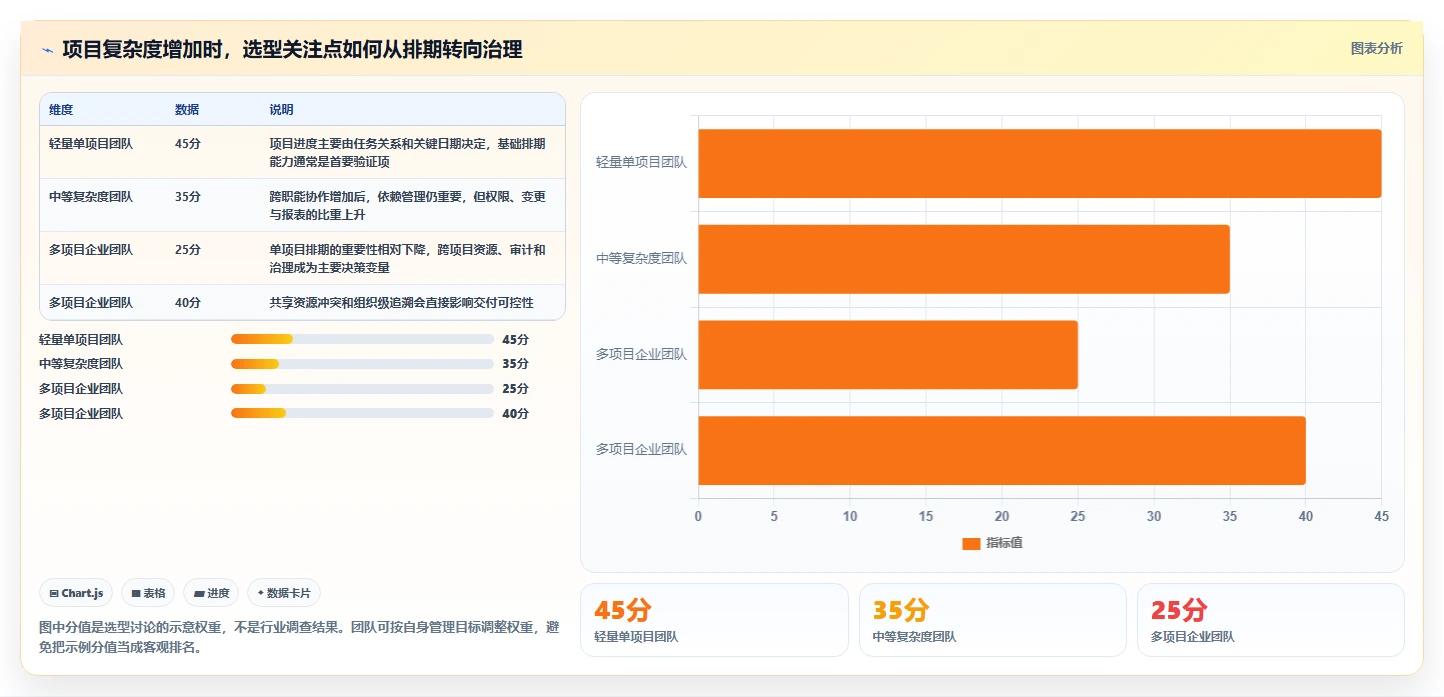Click the 维度 table column header
The height and width of the screenshot is (697, 1444).
coord(61,110)
